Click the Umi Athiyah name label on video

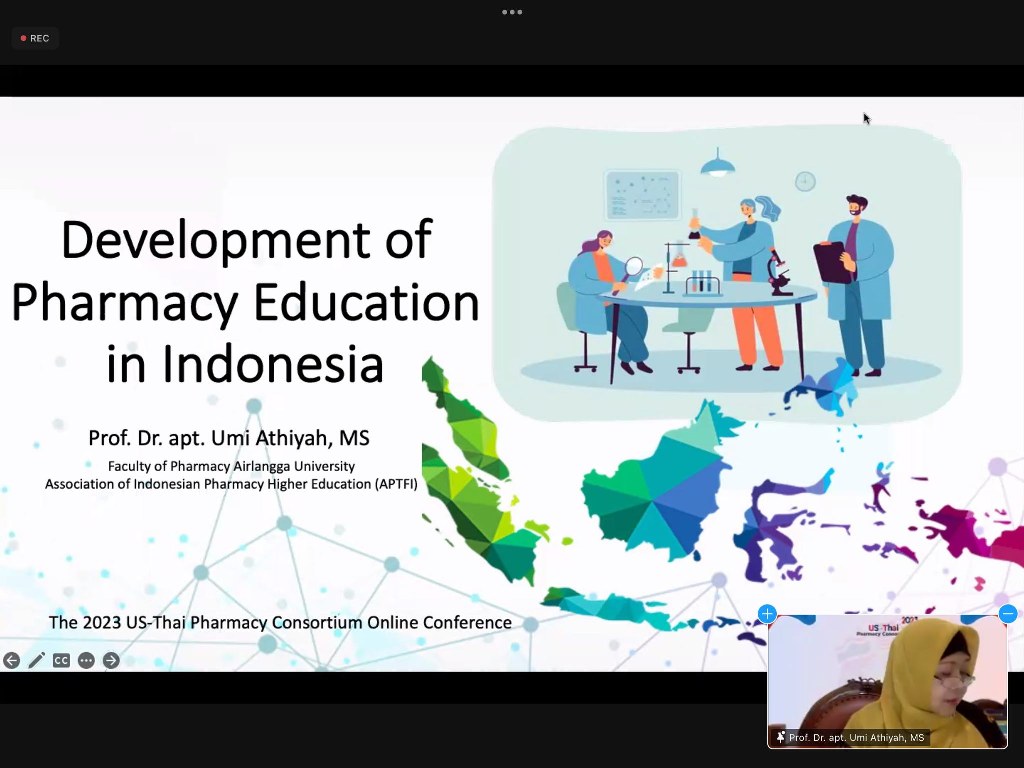(856, 737)
